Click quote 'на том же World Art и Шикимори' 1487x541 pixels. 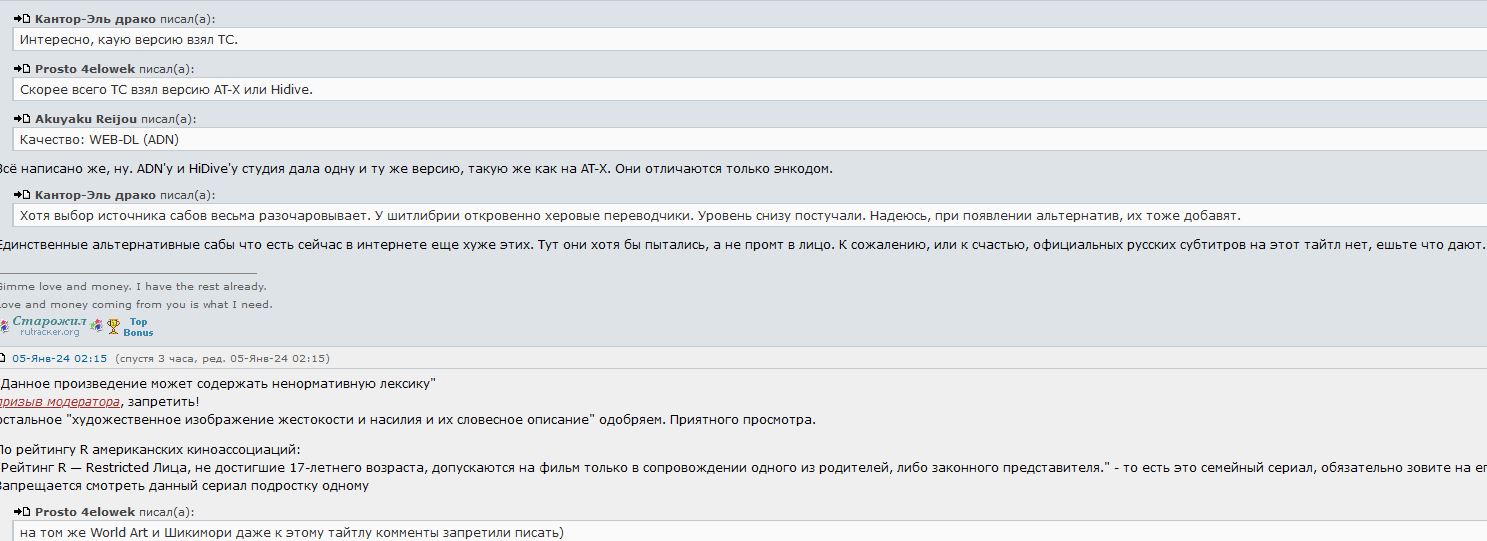click(291, 532)
